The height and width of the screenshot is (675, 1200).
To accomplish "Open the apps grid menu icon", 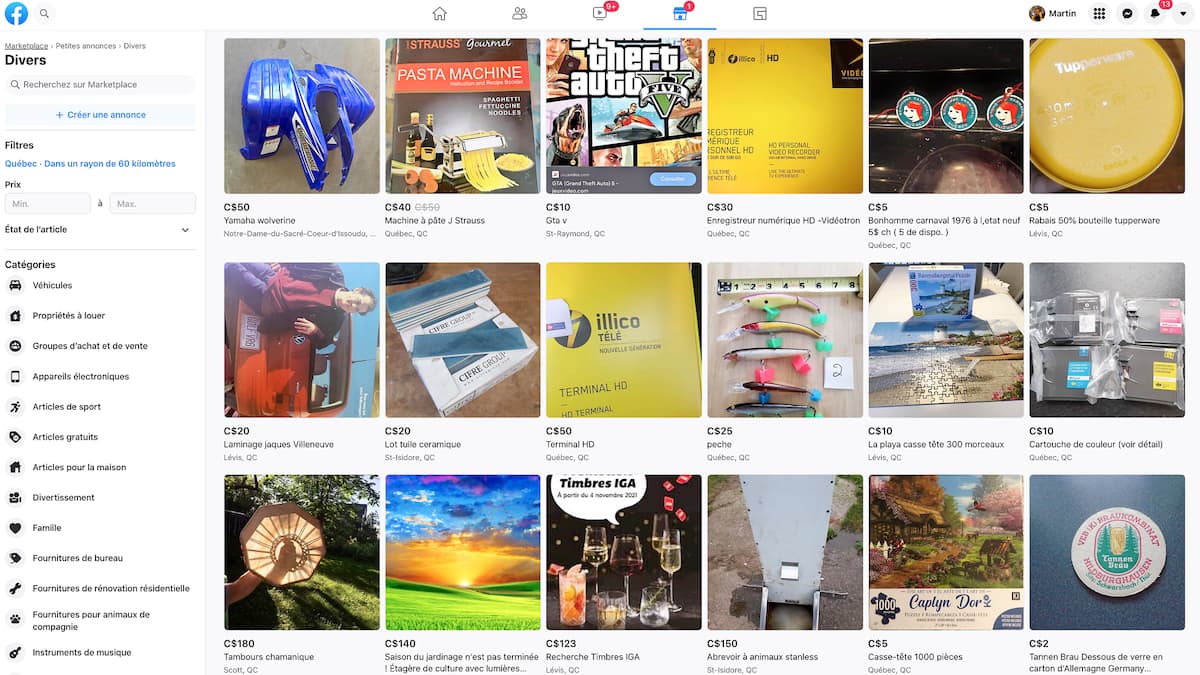I will [1099, 14].
